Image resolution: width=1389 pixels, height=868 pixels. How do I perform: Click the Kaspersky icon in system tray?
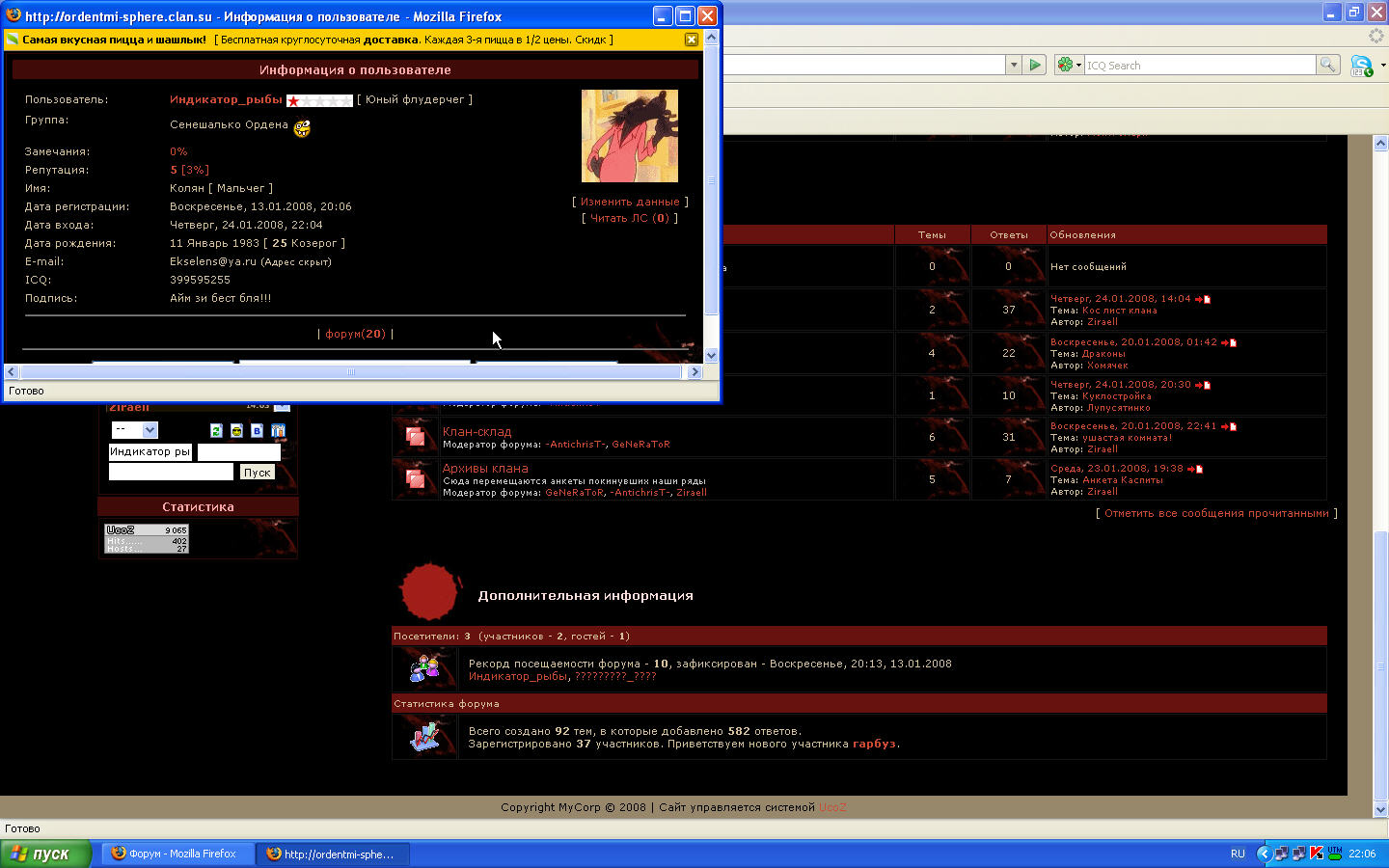1316,854
